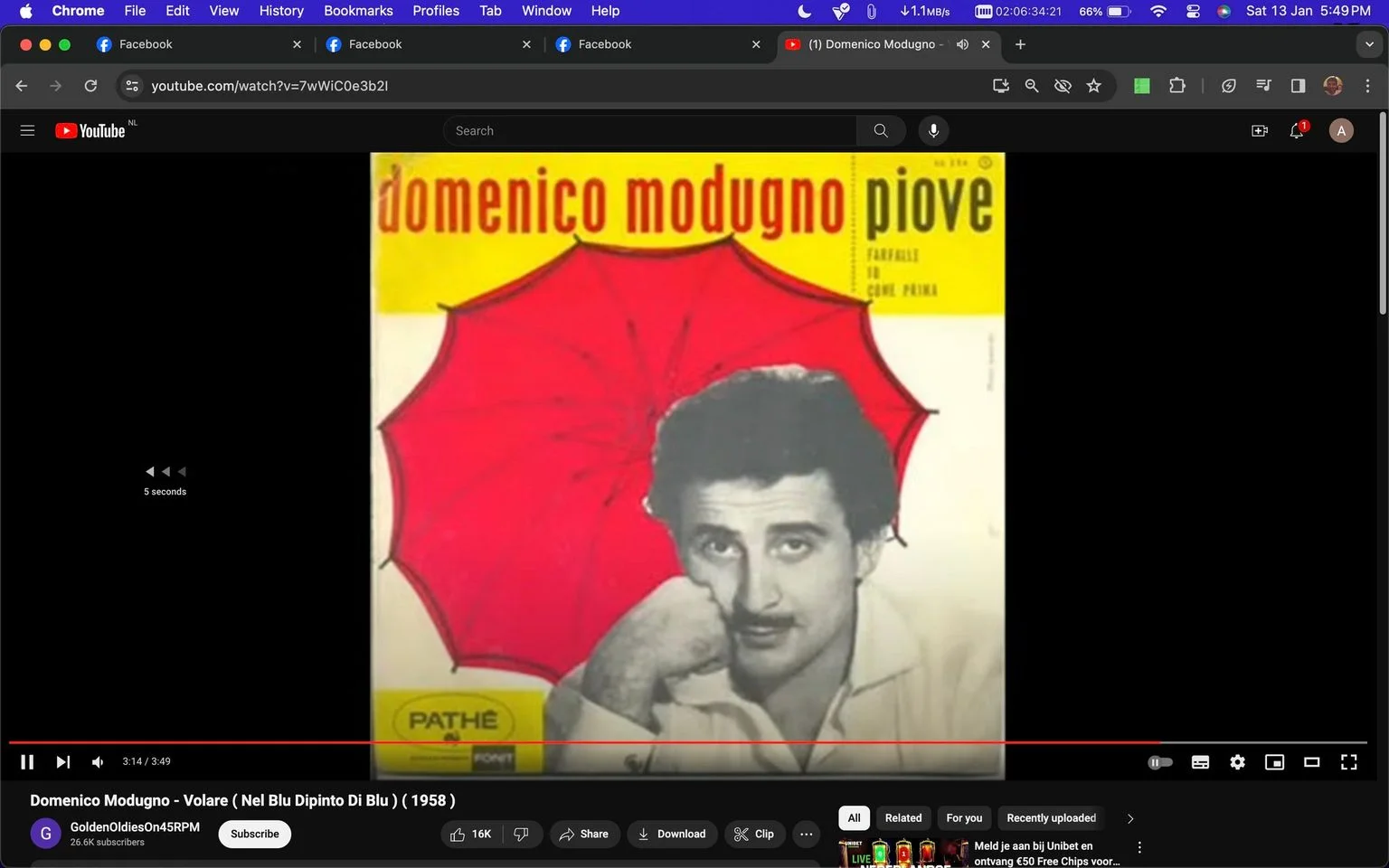The image size is (1389, 868).
Task: Mute the video using speaker icon
Action: pyautogui.click(x=98, y=762)
